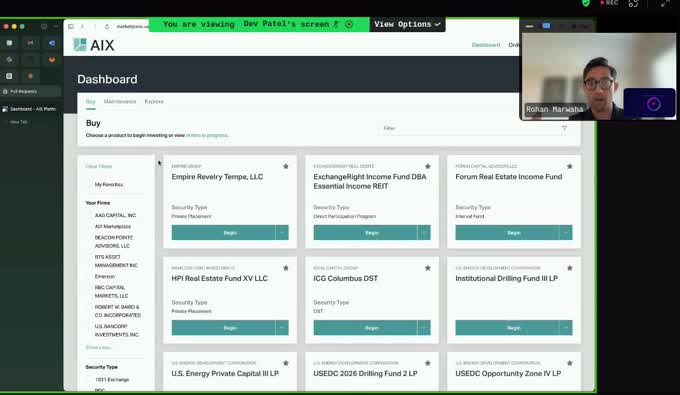The image size is (680, 395).
Task: Begin Empire Revelry Tempe, LLC investment
Action: 223,233
